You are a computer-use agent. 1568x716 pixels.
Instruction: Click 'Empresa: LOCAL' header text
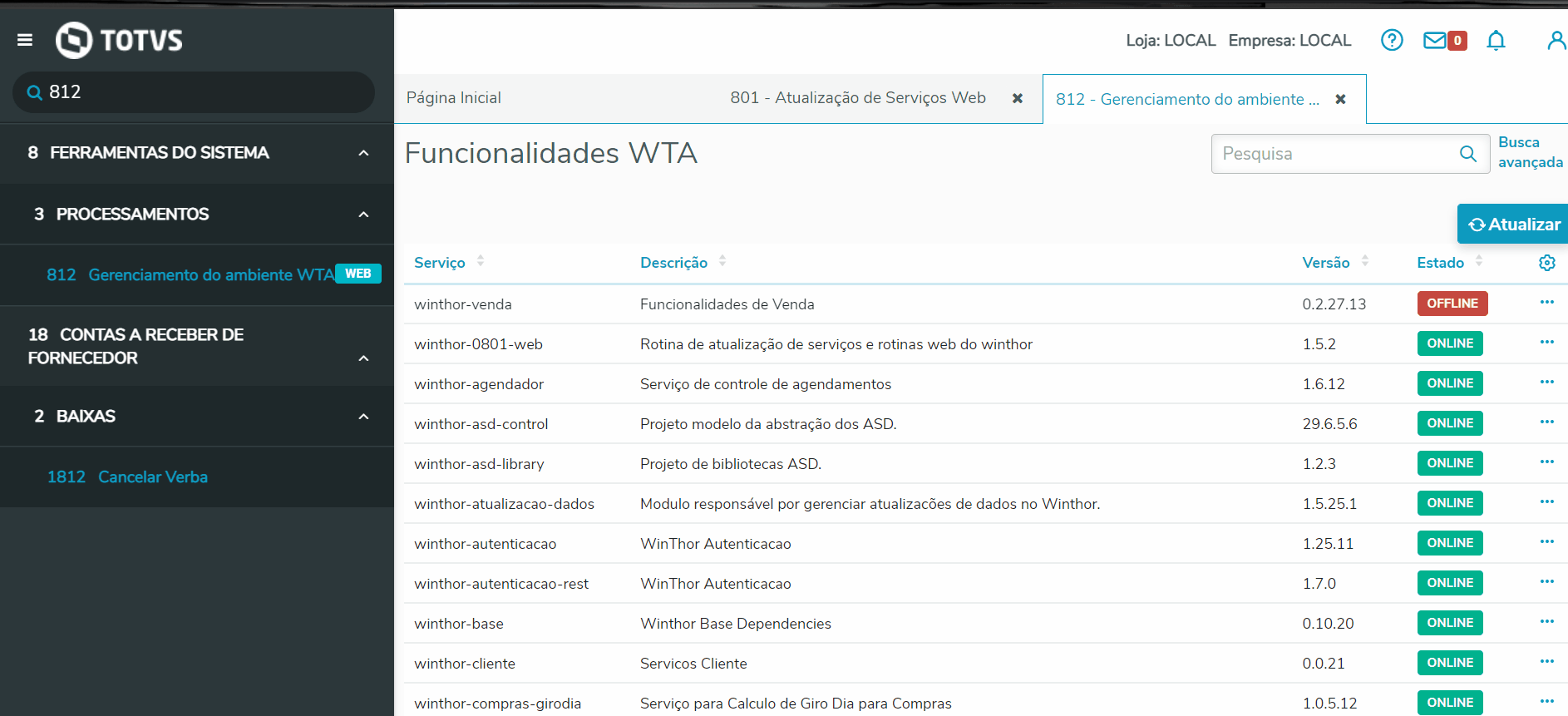(1289, 40)
